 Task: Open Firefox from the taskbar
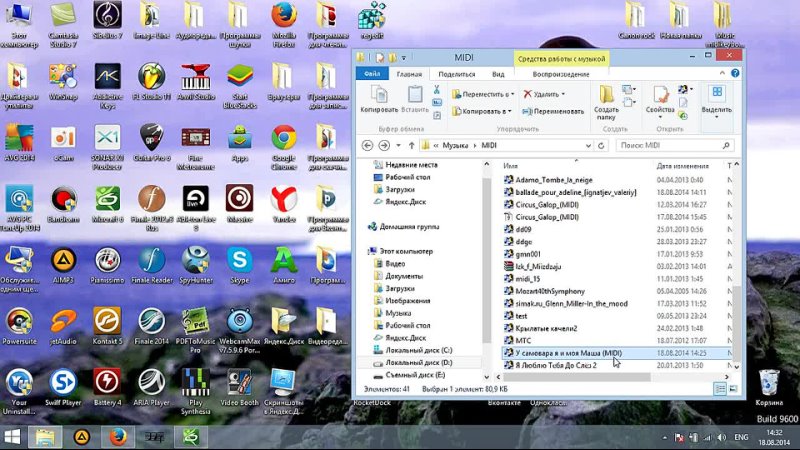coord(118,437)
